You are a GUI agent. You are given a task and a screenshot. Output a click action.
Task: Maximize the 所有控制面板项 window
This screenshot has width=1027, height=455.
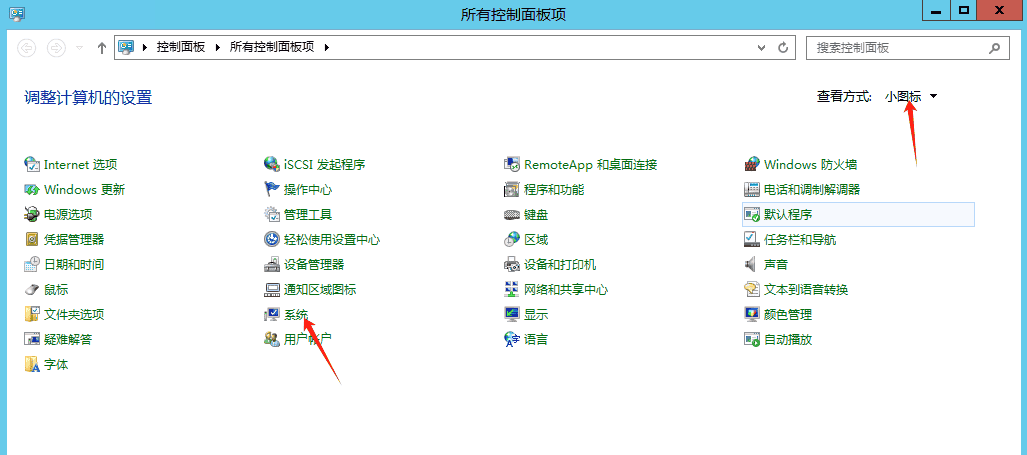963,10
